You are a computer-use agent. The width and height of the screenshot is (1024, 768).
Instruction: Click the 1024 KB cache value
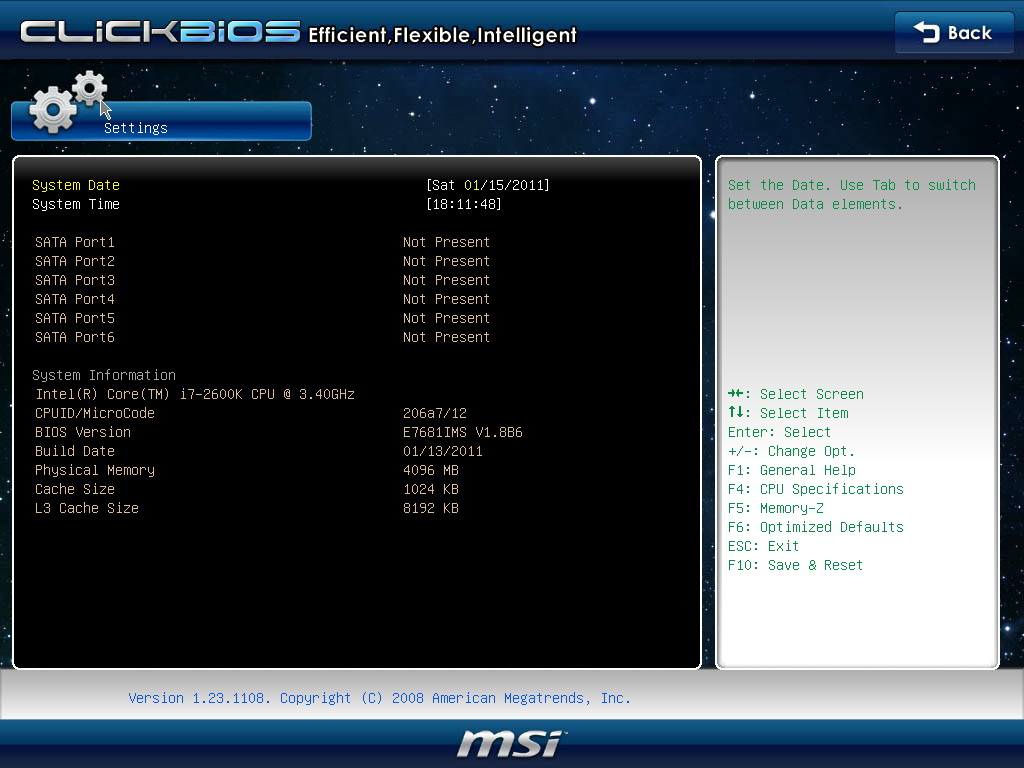[x=431, y=489]
